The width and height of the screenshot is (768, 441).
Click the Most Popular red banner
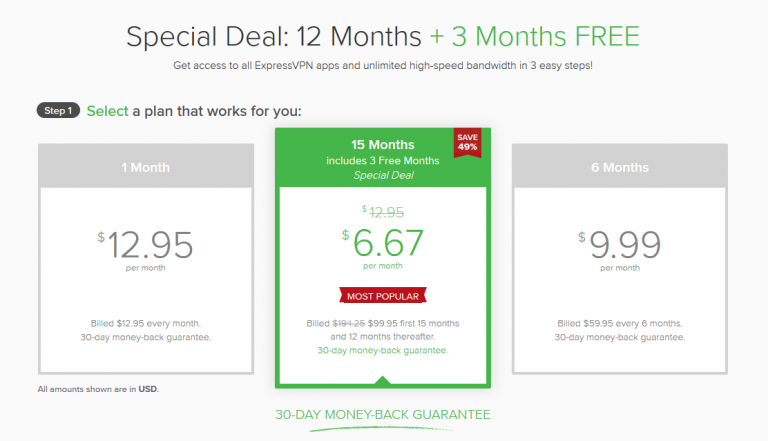[x=383, y=296]
